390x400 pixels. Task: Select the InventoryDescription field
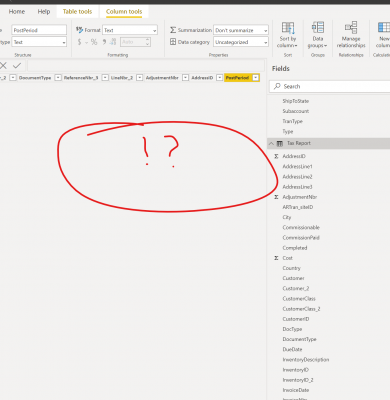tap(306, 360)
